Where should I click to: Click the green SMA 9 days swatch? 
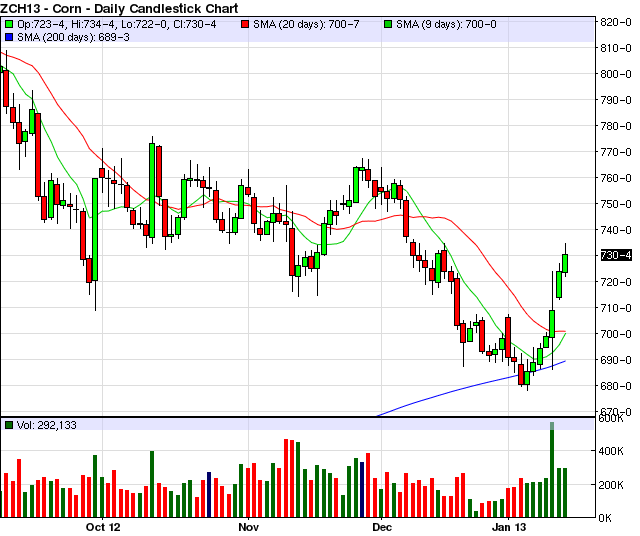(388, 24)
